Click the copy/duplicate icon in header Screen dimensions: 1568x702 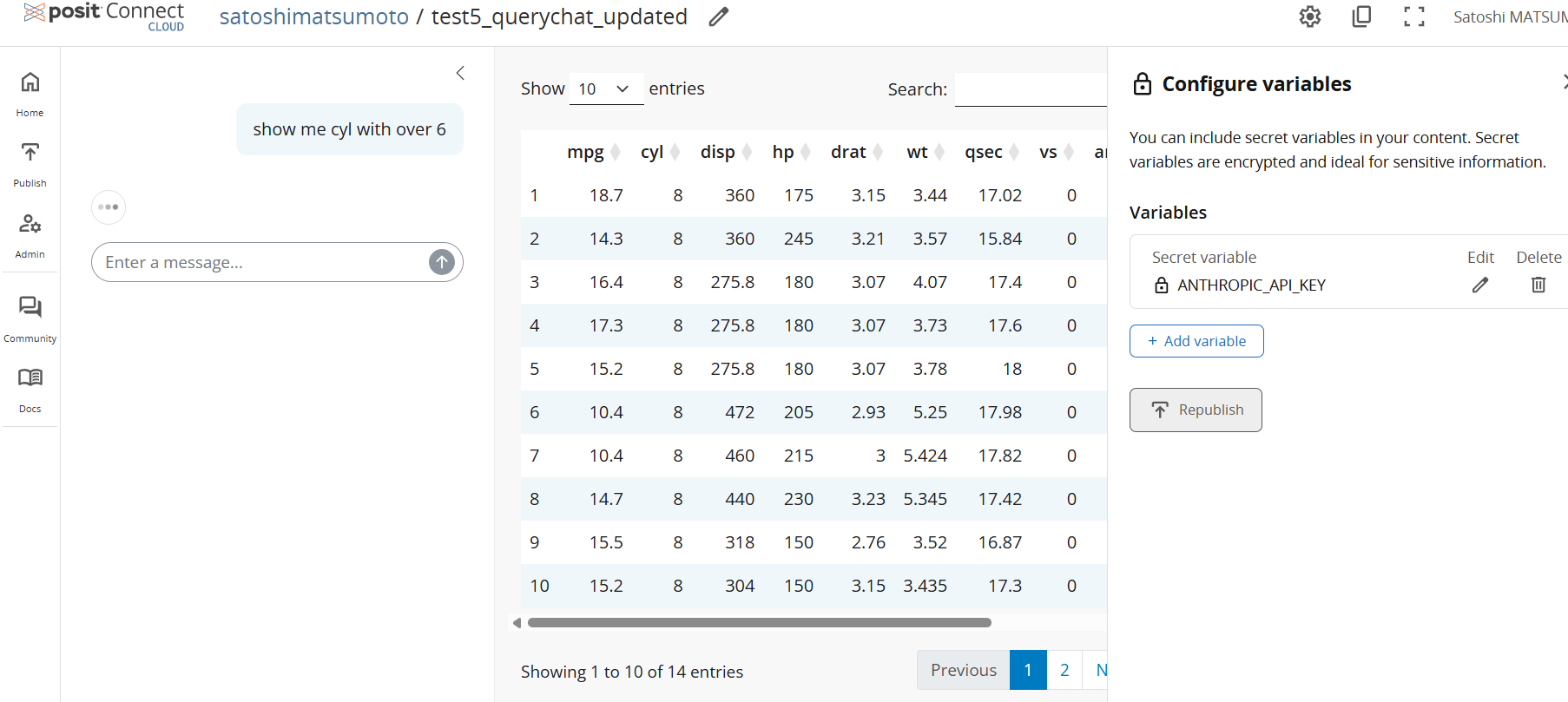[x=1361, y=16]
